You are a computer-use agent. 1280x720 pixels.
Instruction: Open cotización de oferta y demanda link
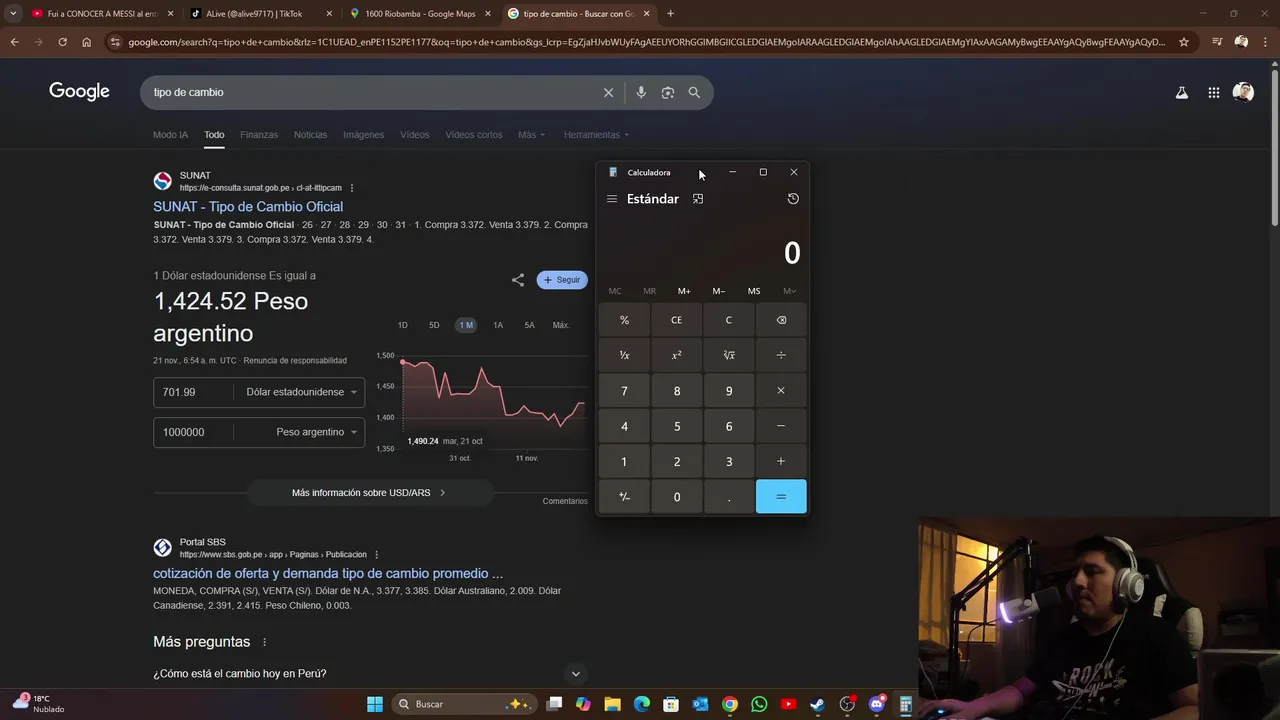point(328,574)
